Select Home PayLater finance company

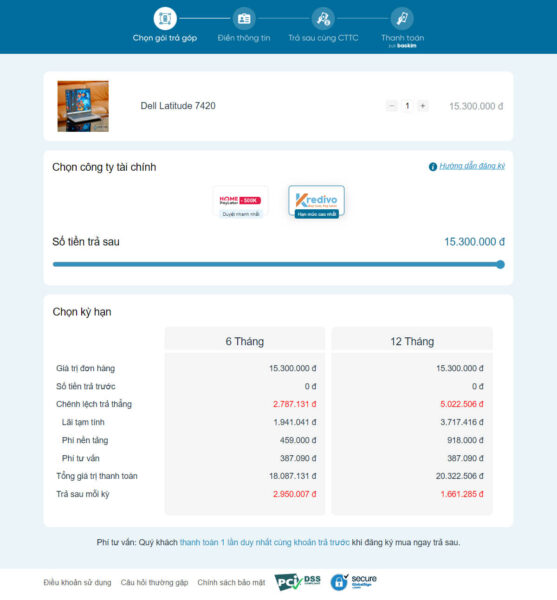point(241,202)
